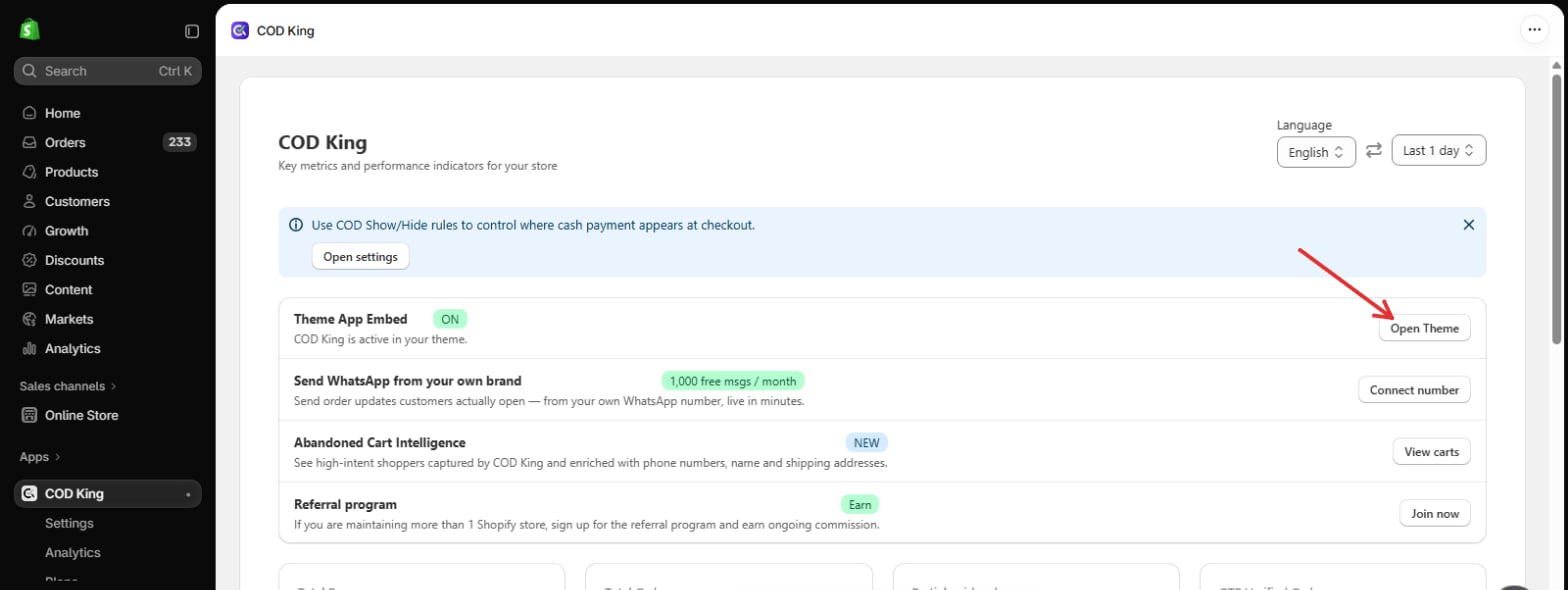Focus the Search field

click(108, 71)
